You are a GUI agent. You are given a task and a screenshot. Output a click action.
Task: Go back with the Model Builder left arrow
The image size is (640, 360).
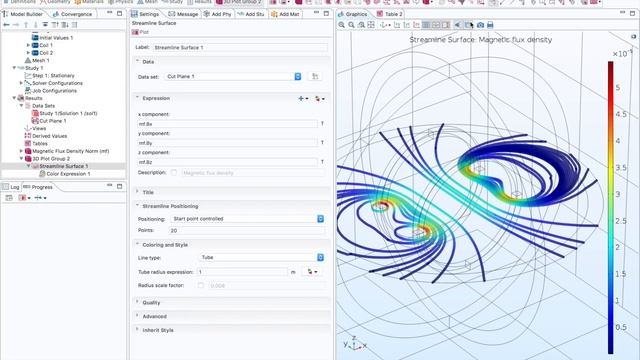tap(6, 25)
